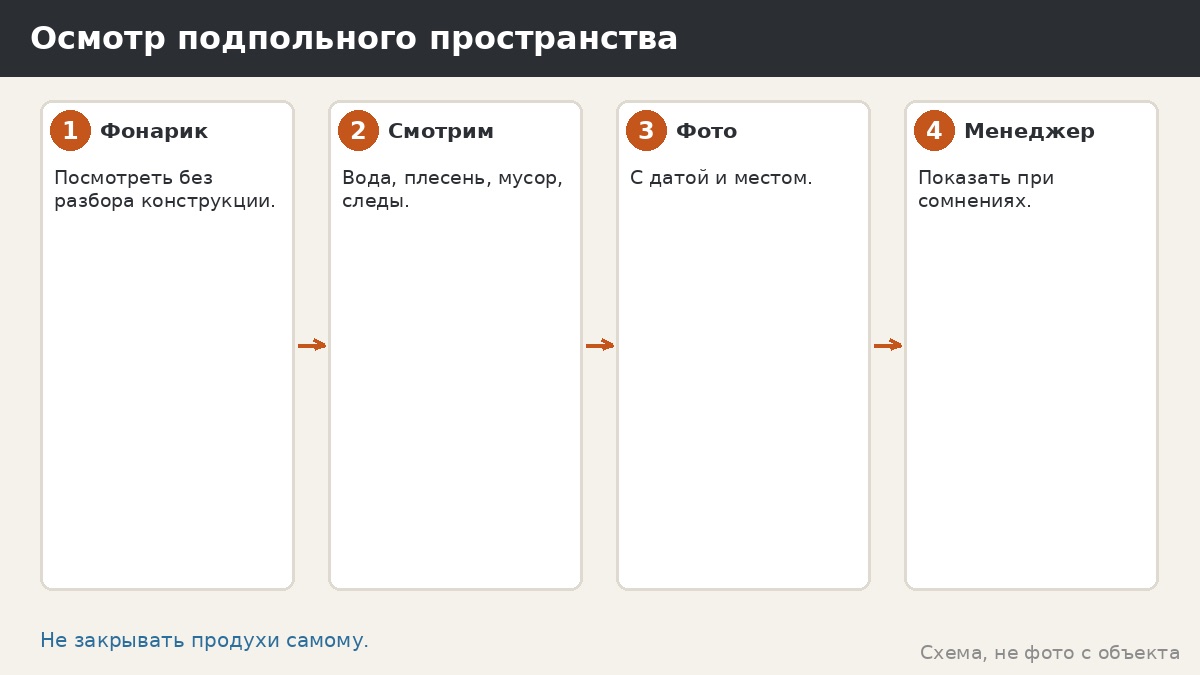
Task: Click the 'Смотрим' card heading
Action: [x=441, y=131]
